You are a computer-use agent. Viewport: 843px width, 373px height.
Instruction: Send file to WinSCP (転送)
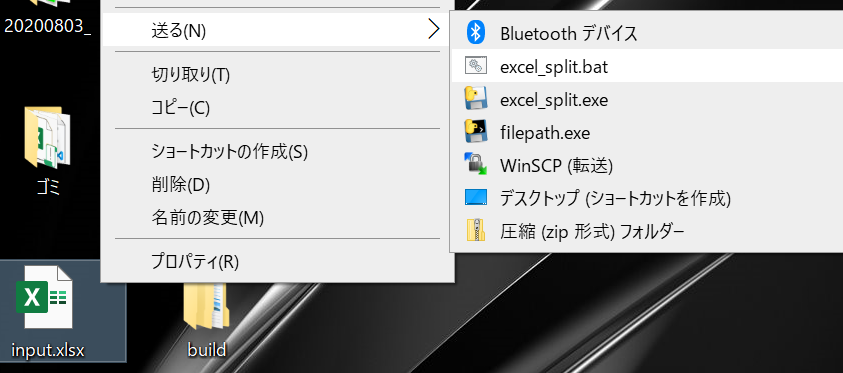click(x=647, y=165)
